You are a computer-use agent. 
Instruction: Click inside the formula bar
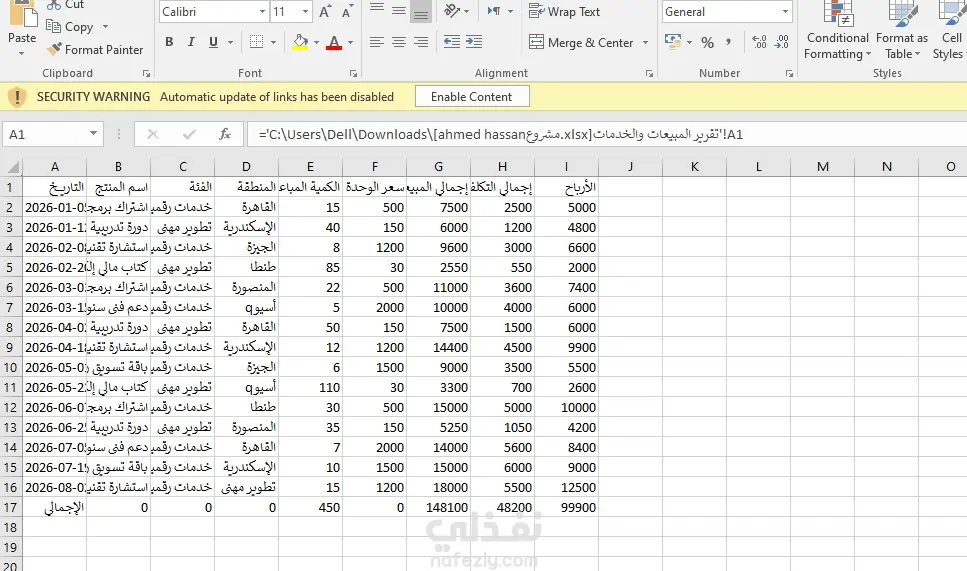tap(607, 134)
